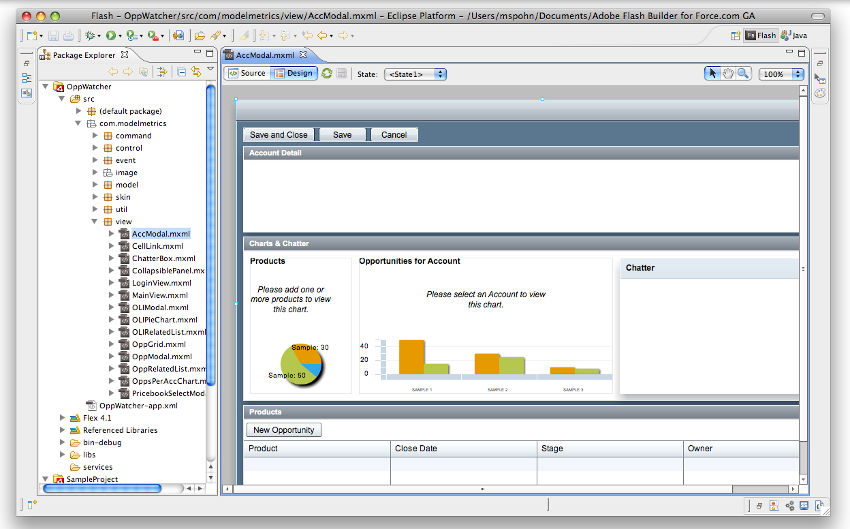This screenshot has width=850, height=529.
Task: Click the Package Explorer horizontal scrollbar
Action: [x=102, y=488]
